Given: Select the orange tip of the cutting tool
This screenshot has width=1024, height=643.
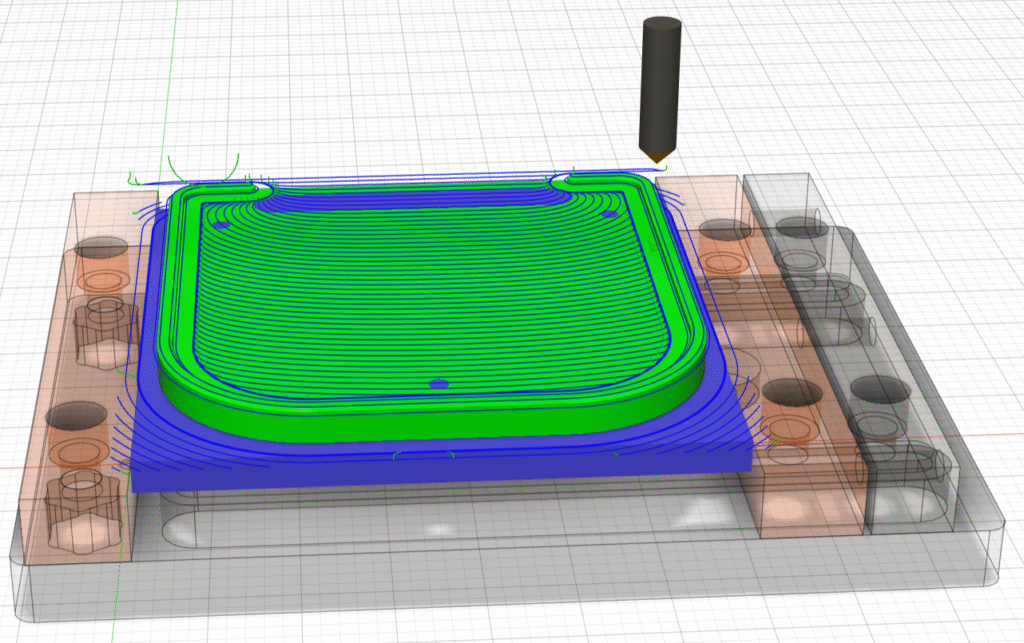Looking at the screenshot, I should pos(657,157).
